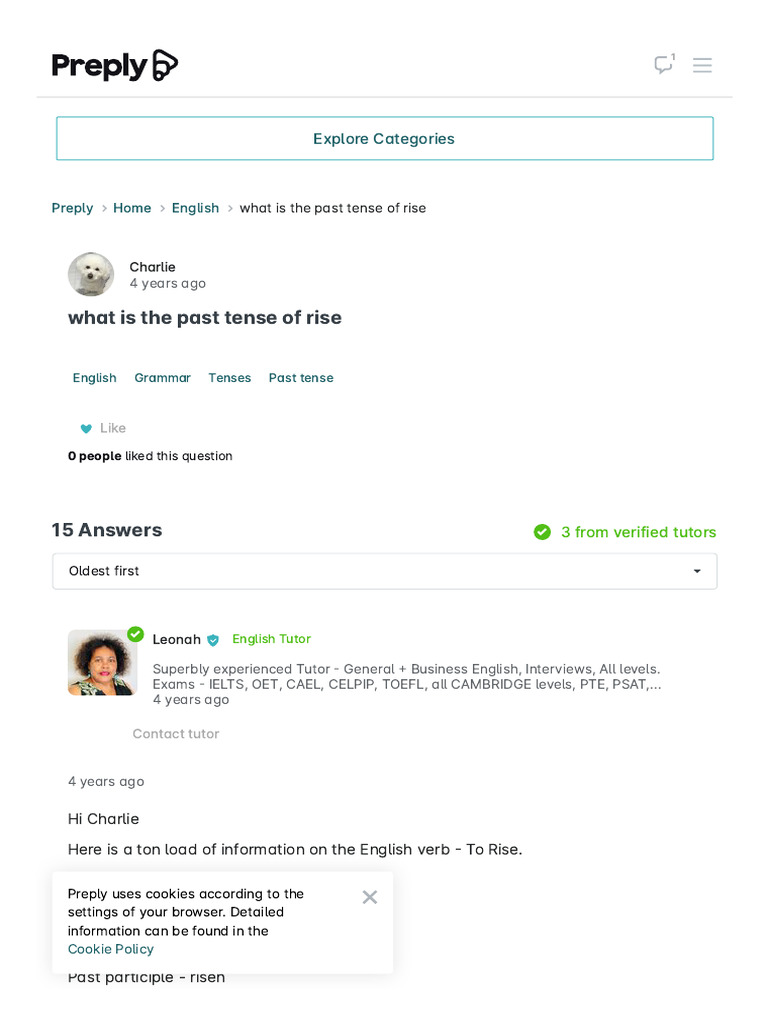Select the Grammar tag
This screenshot has height=1024, width=768.
pyautogui.click(x=162, y=378)
